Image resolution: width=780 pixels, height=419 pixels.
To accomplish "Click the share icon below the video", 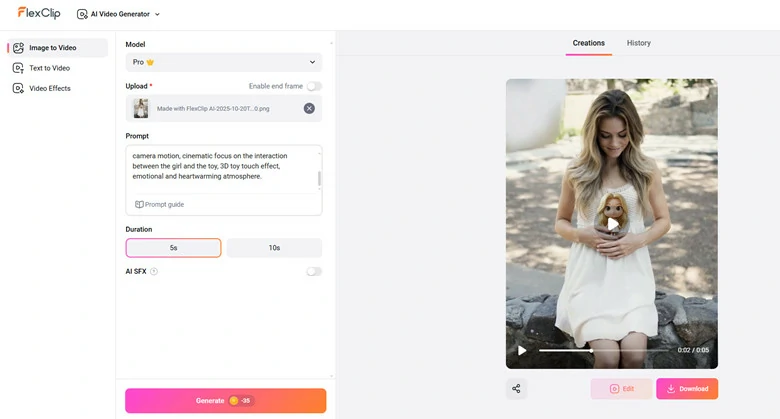I will (516, 388).
